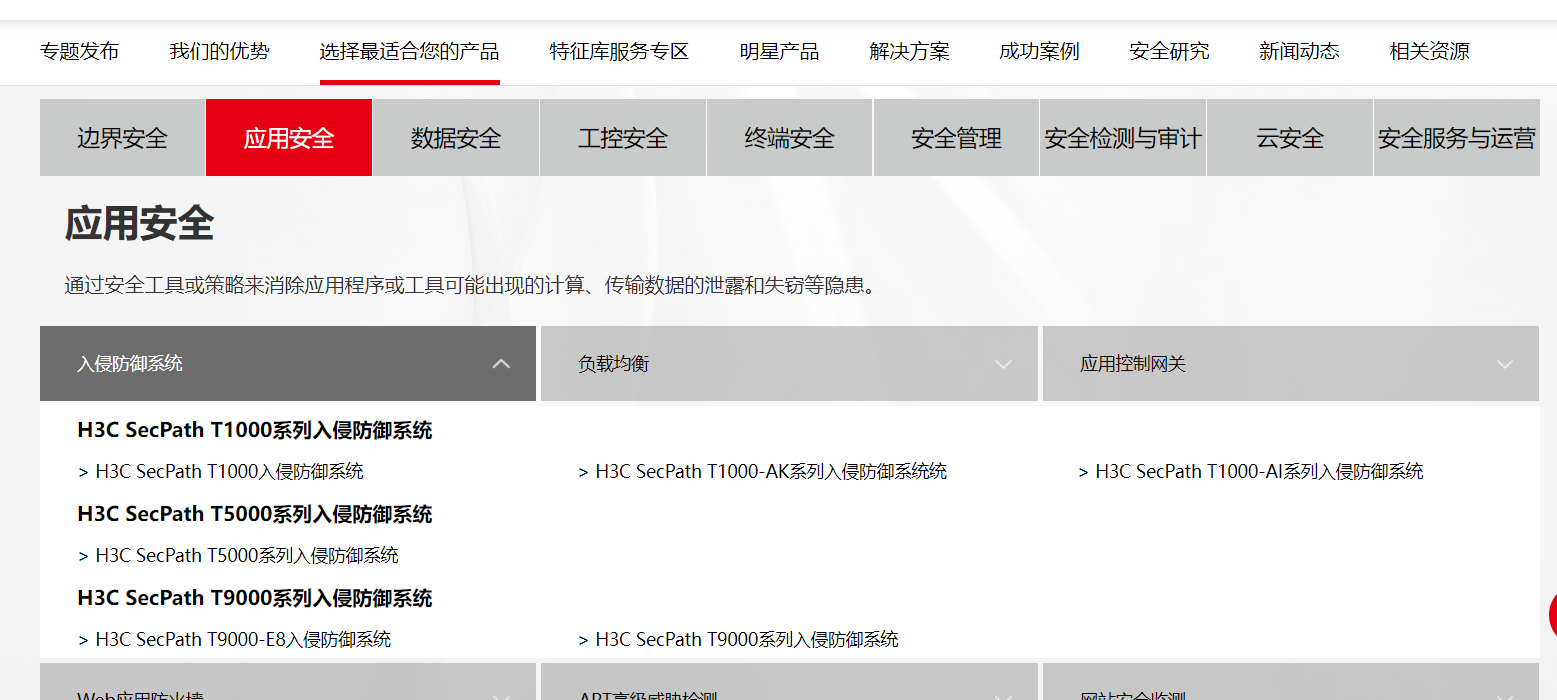This screenshot has height=700, width=1557.
Task: Open the 安全研究 nav item
Action: click(1169, 51)
